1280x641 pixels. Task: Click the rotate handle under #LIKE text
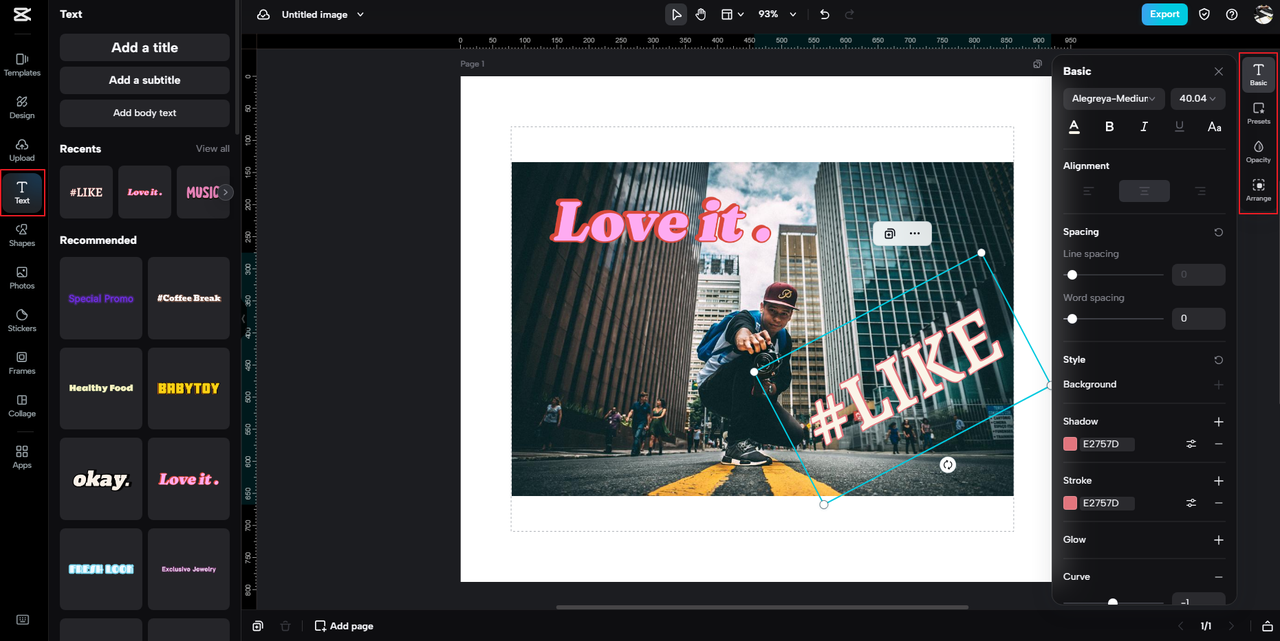click(948, 465)
